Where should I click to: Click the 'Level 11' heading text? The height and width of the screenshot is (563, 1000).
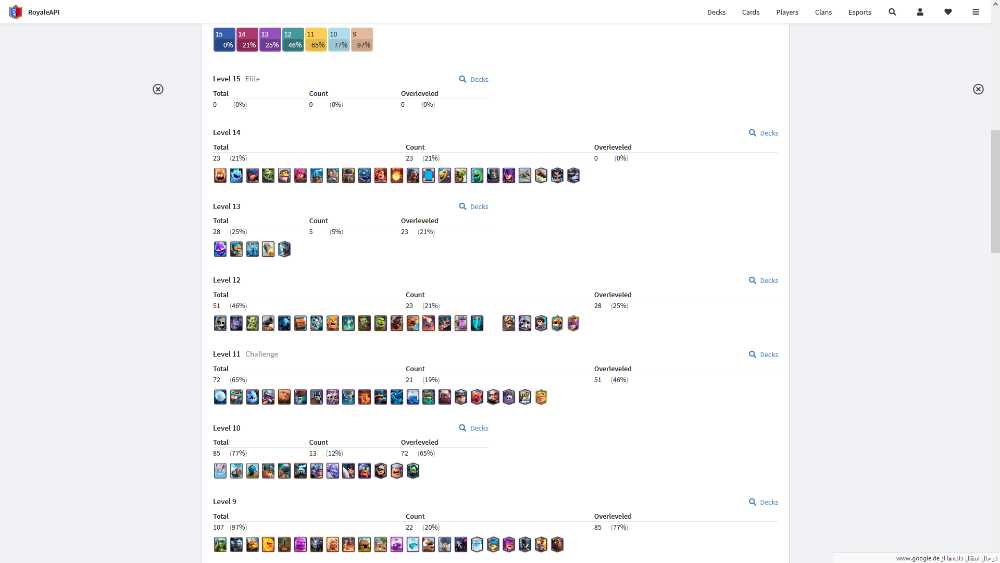tap(226, 354)
